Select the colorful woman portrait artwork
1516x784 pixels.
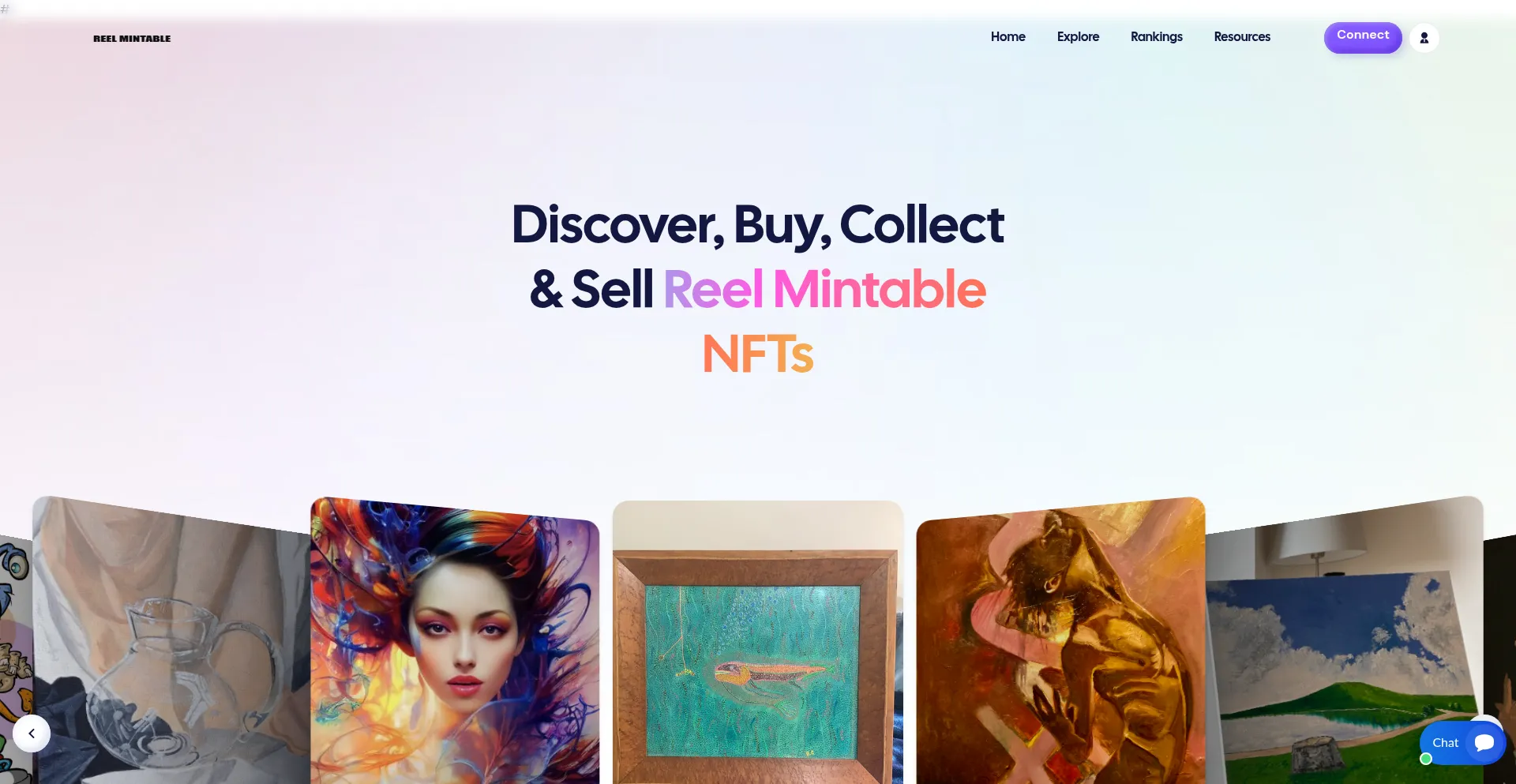tap(455, 641)
